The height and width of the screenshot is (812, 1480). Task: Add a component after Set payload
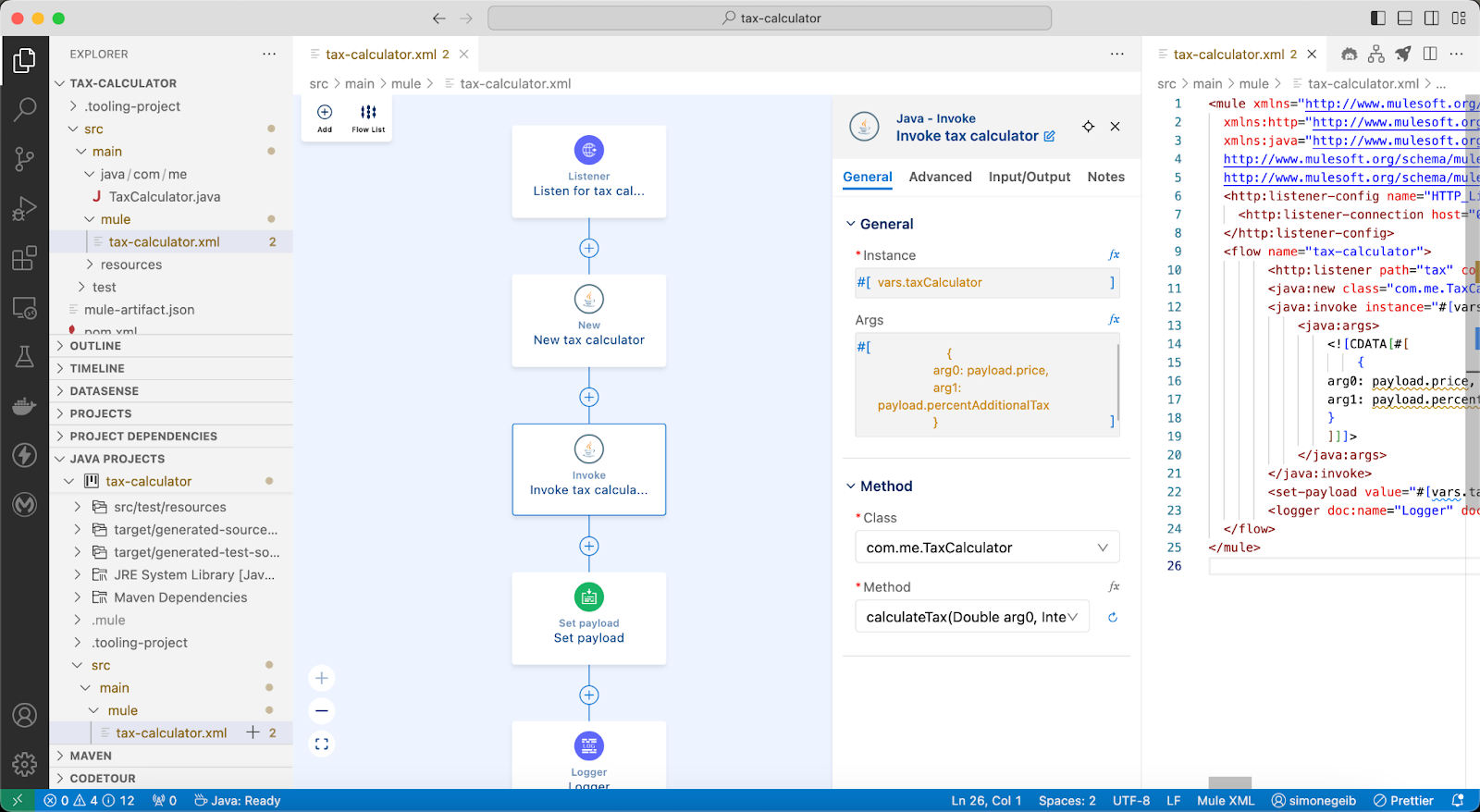click(x=589, y=695)
